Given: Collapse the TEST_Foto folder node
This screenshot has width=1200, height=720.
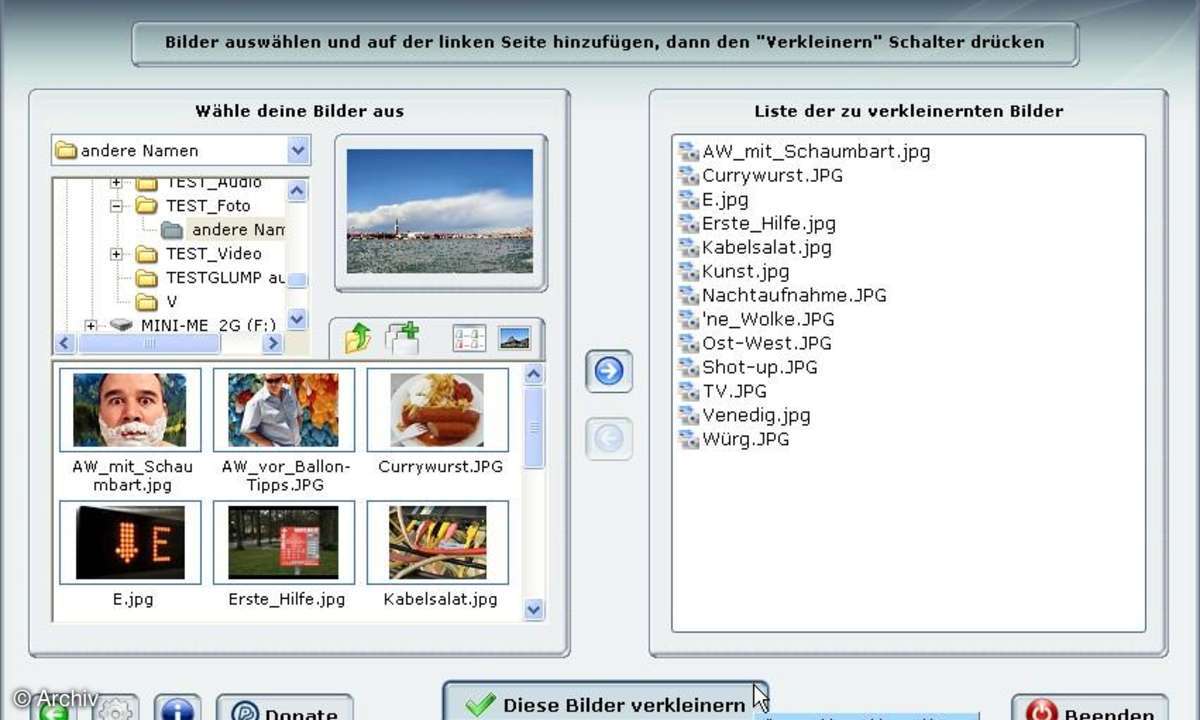Looking at the screenshot, I should point(117,206).
